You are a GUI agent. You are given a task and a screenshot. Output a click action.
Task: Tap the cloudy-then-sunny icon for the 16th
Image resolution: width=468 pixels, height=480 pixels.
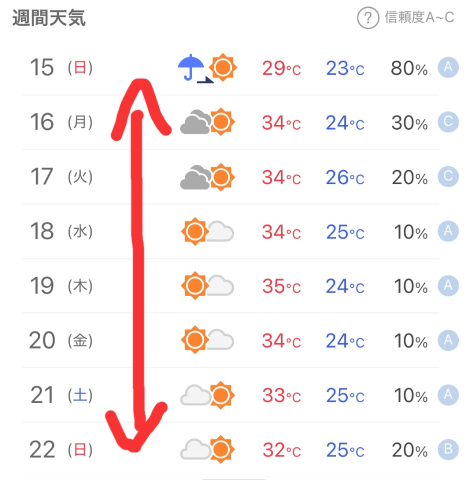(207, 122)
